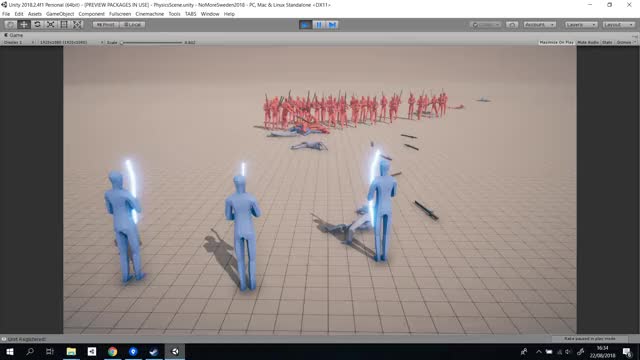Viewport: 640px width, 360px height.
Task: Select the Move tool
Action: (24, 24)
